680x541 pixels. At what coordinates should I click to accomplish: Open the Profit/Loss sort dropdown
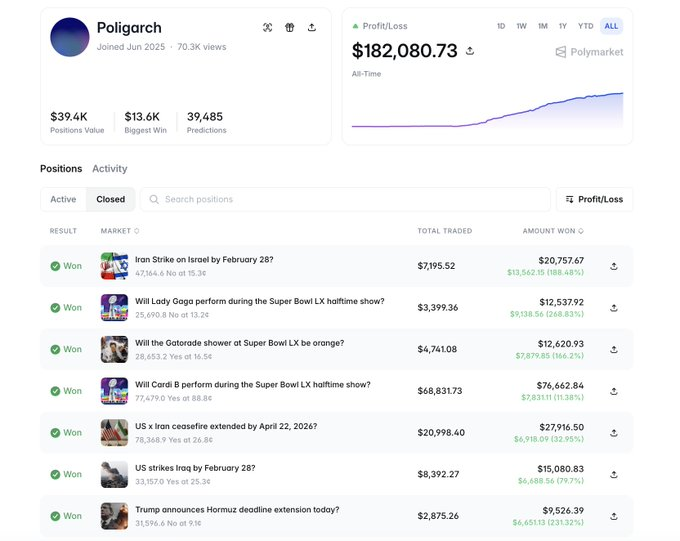[x=594, y=199]
